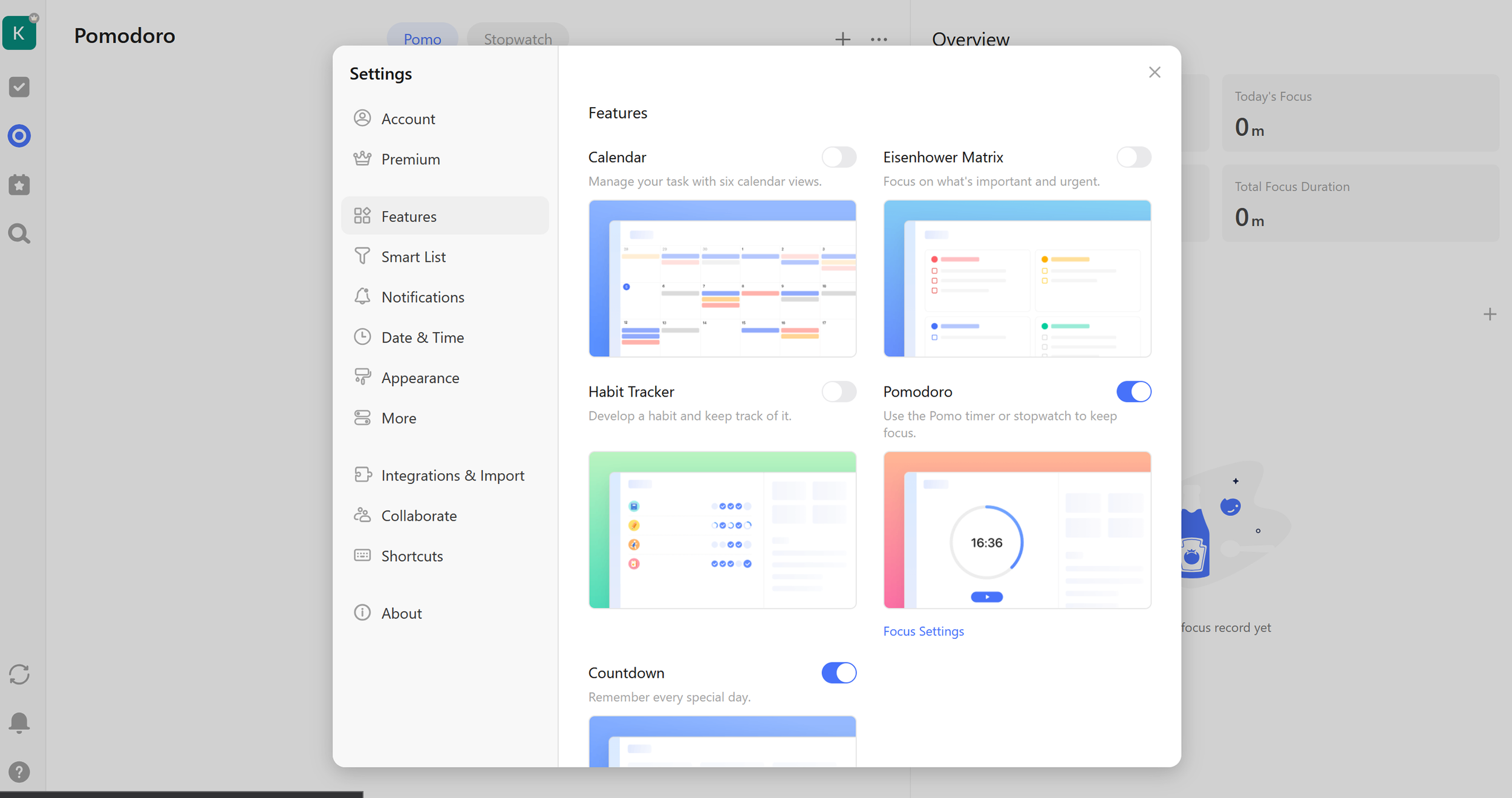Open the Shortcuts settings section
Screen dimensions: 1512x798
[412, 556]
